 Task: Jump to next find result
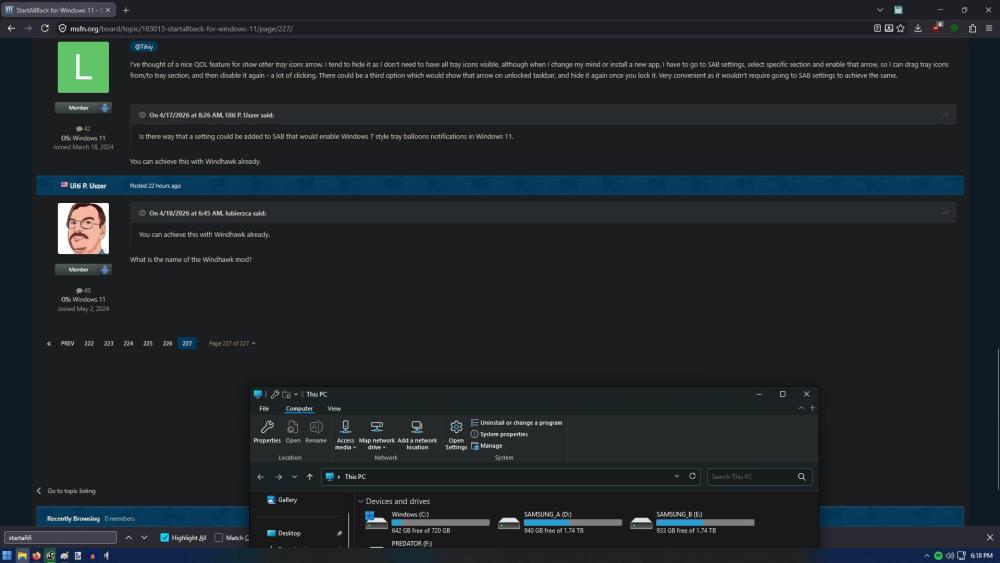click(144, 537)
